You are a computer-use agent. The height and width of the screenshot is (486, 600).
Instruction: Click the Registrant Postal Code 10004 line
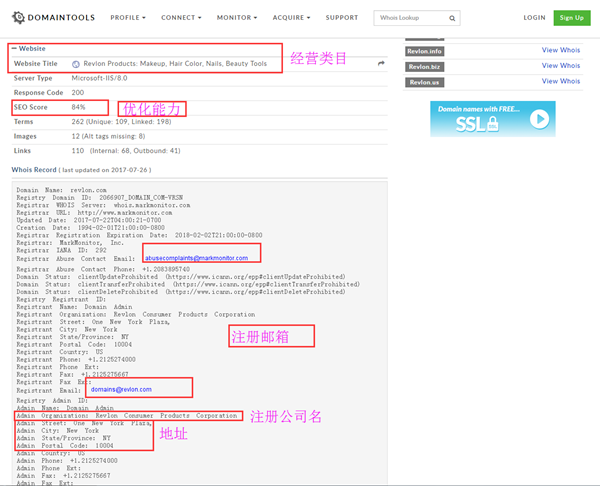pyautogui.click(x=74, y=344)
